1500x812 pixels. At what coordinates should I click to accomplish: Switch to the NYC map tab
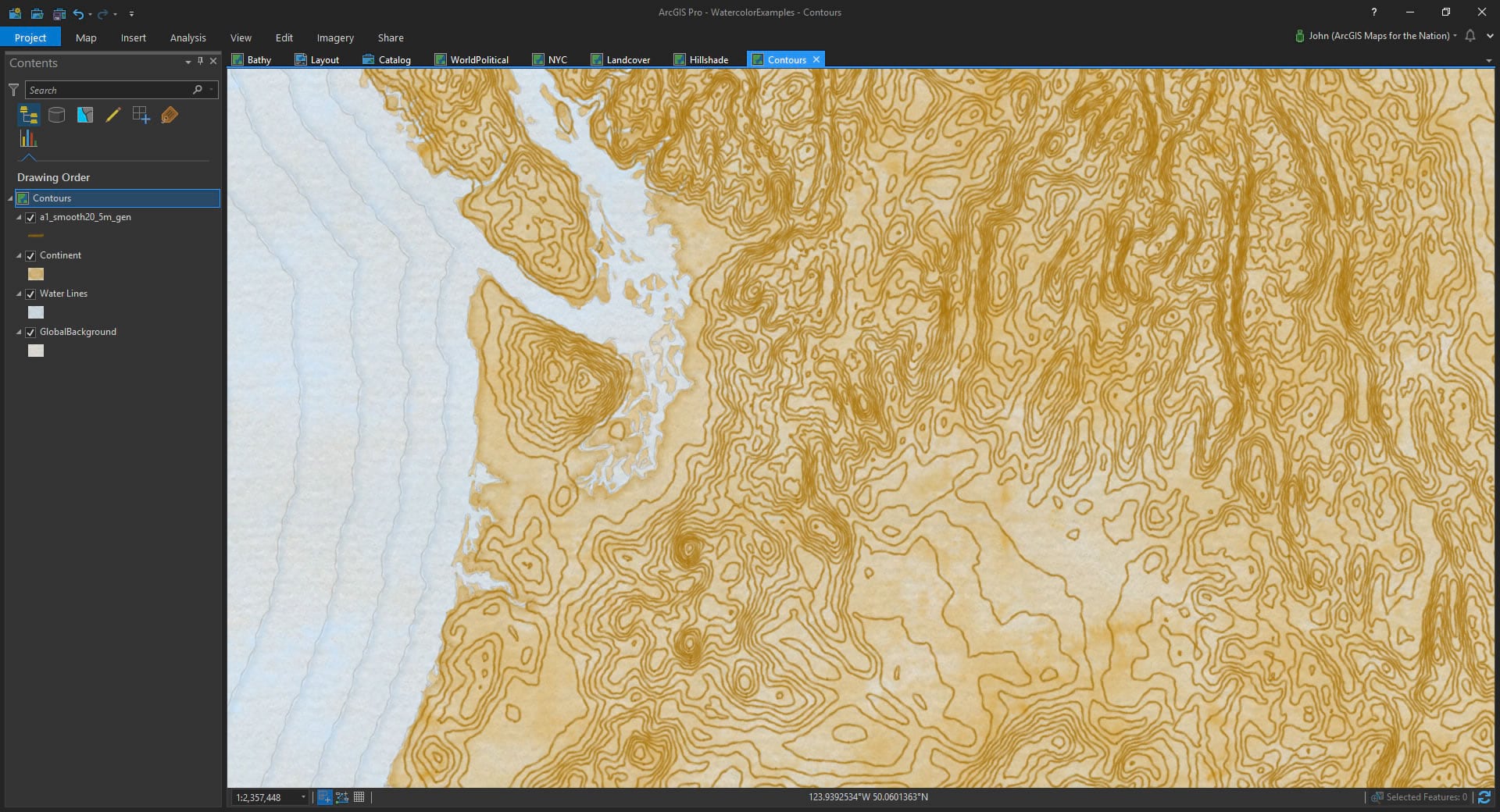[550, 59]
